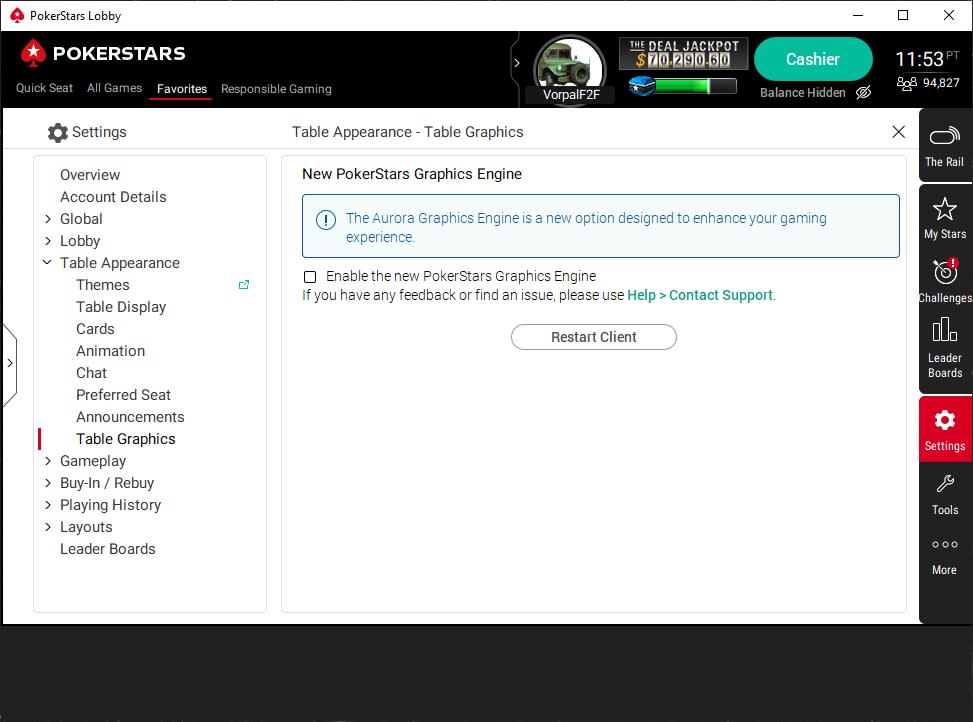This screenshot has height=722, width=973.
Task: Click the PokerStars logo
Action: pos(103,53)
